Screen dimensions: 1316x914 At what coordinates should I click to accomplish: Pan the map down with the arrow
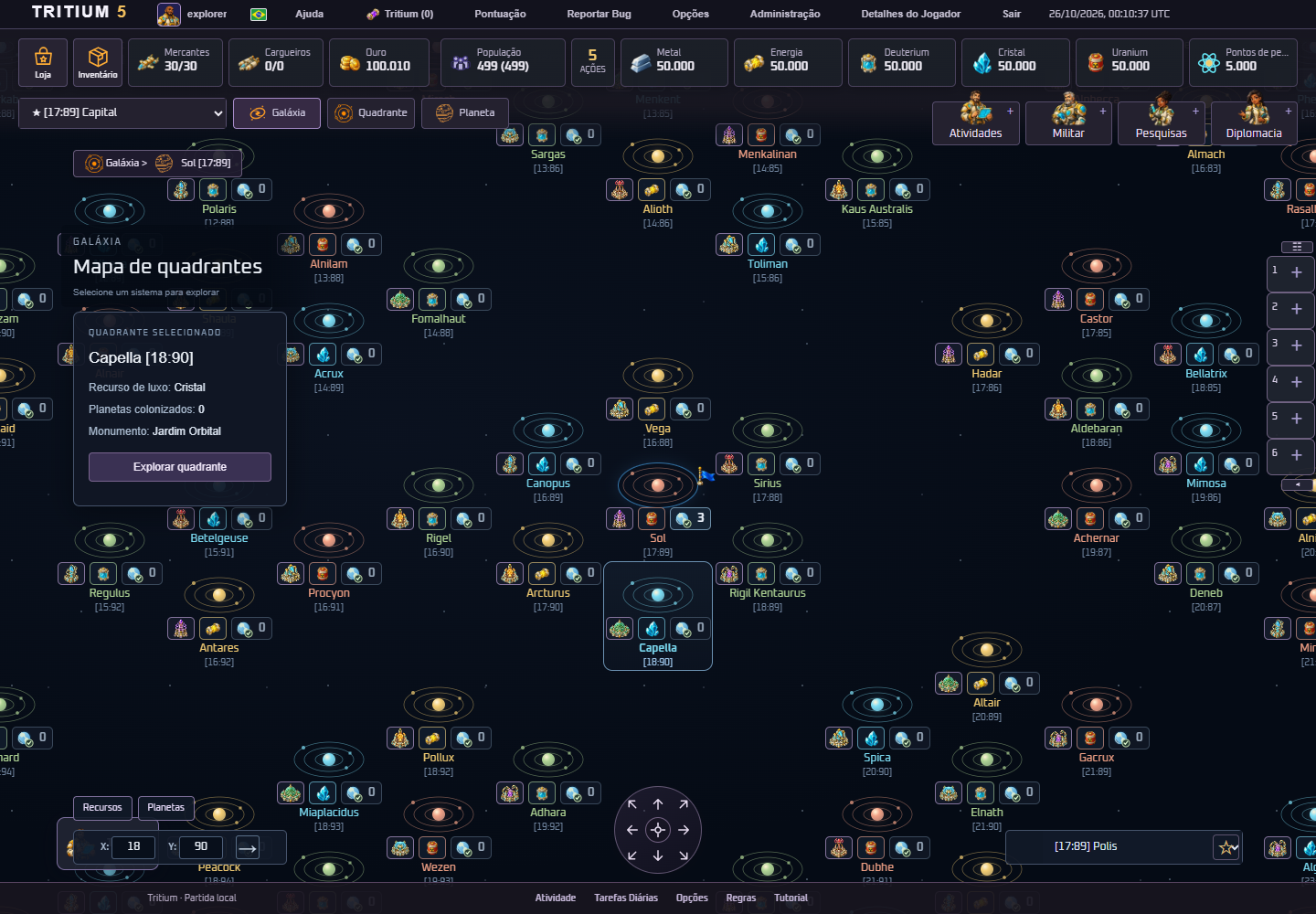(x=658, y=856)
